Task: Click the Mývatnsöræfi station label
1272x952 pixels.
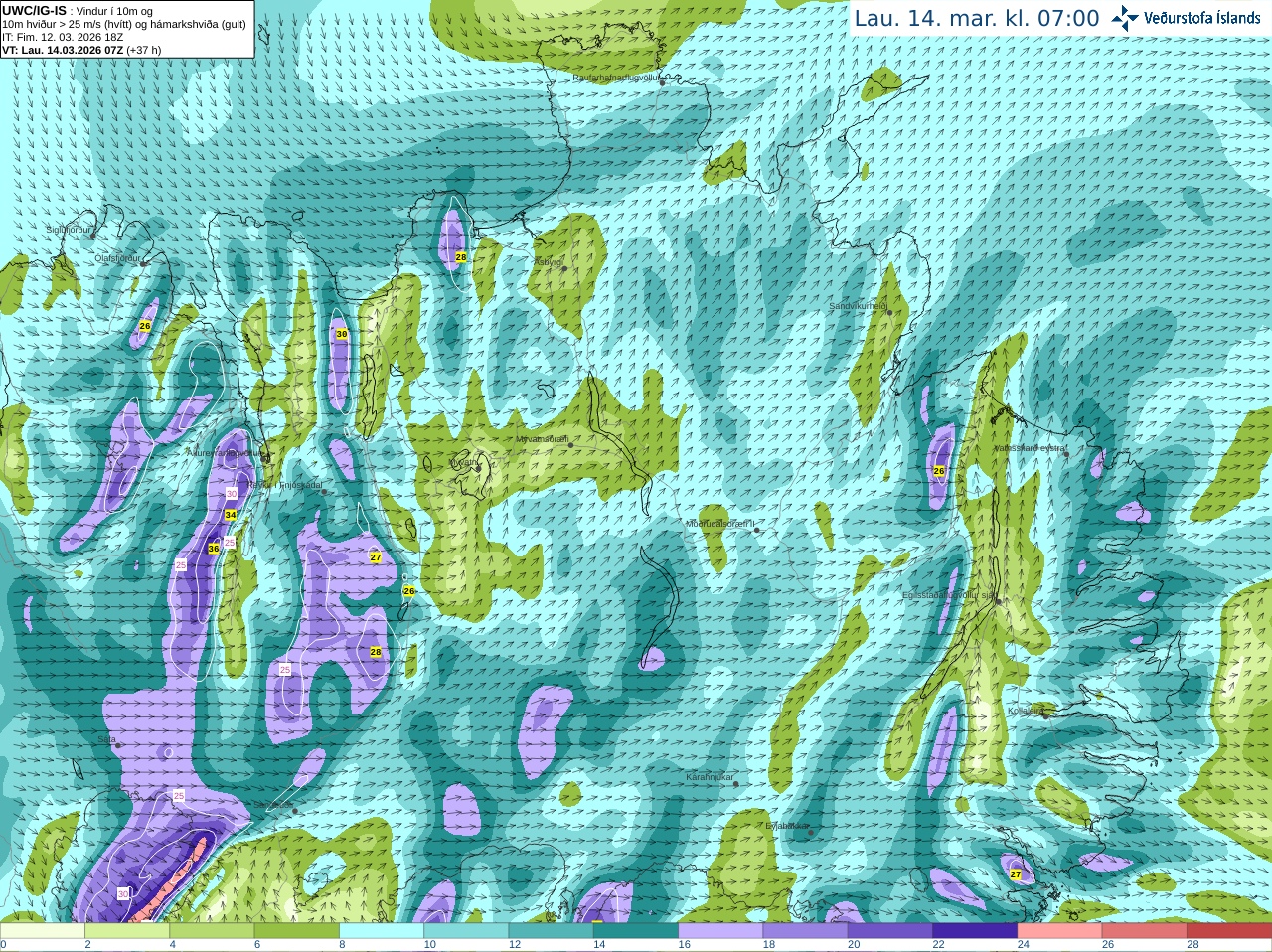Action: (x=542, y=439)
